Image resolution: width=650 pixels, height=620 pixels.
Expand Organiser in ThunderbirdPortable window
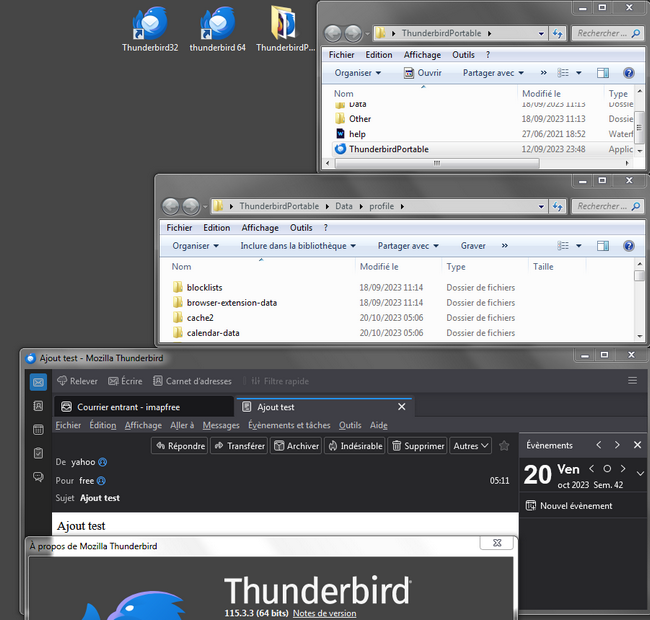pyautogui.click(x=358, y=73)
